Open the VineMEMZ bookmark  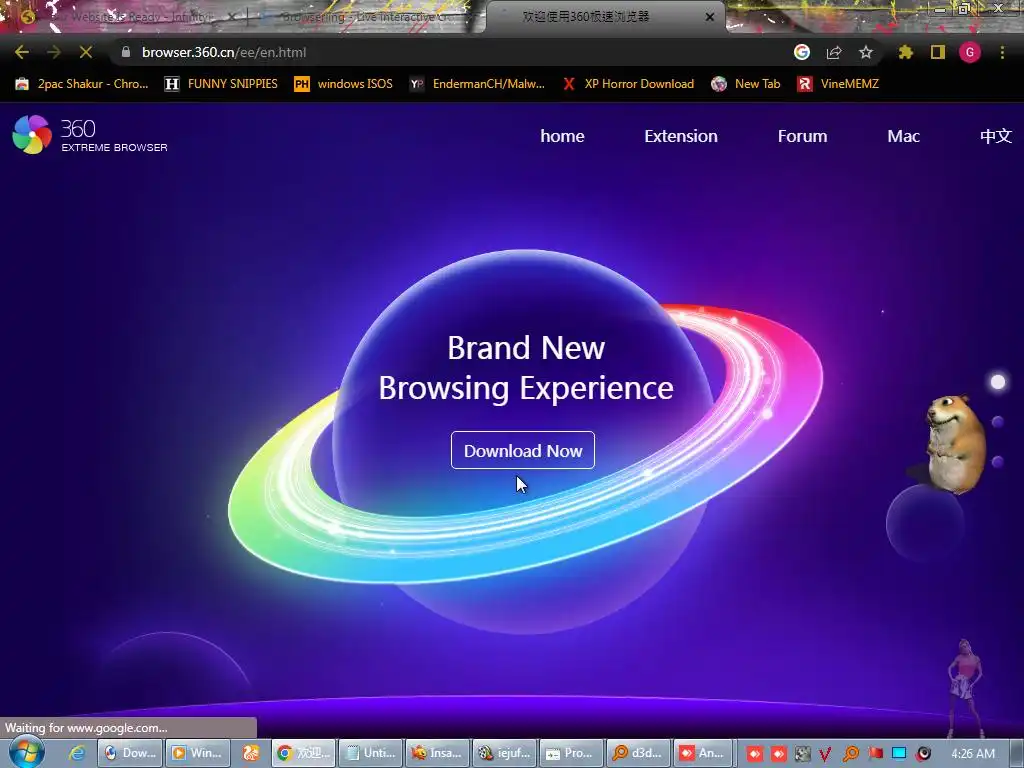tap(839, 84)
